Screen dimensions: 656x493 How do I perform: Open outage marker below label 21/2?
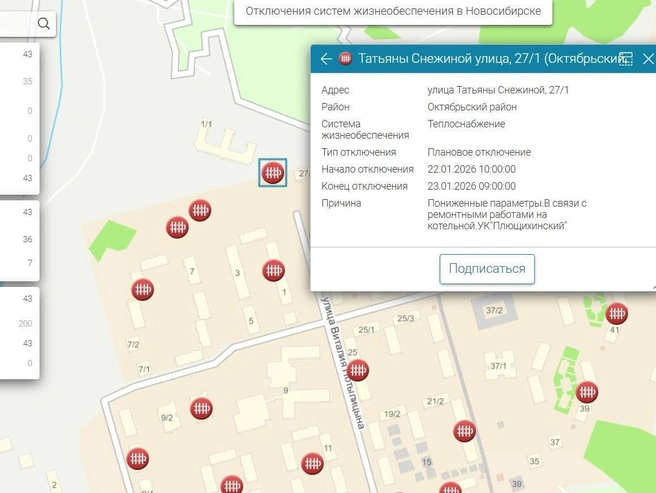[x=464, y=431]
